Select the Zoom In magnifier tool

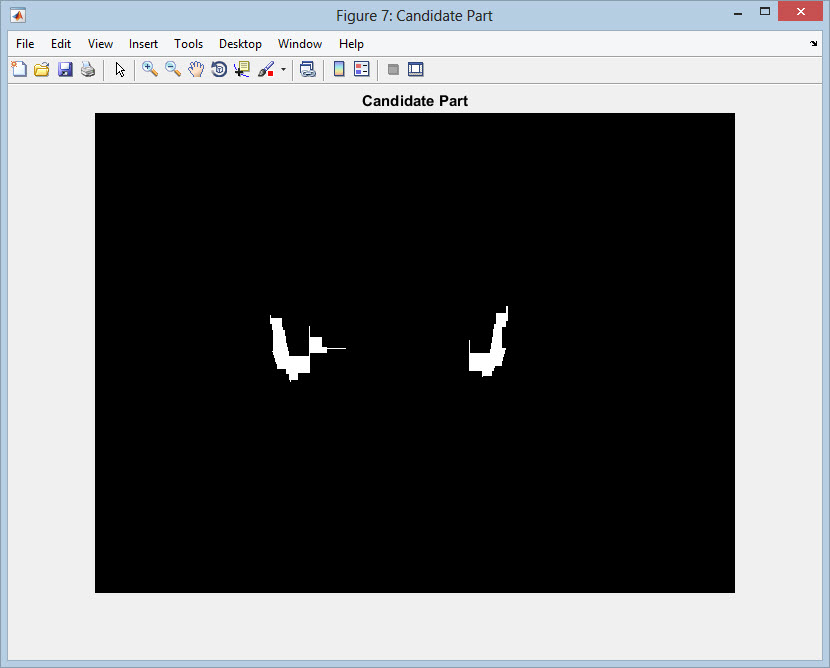150,69
